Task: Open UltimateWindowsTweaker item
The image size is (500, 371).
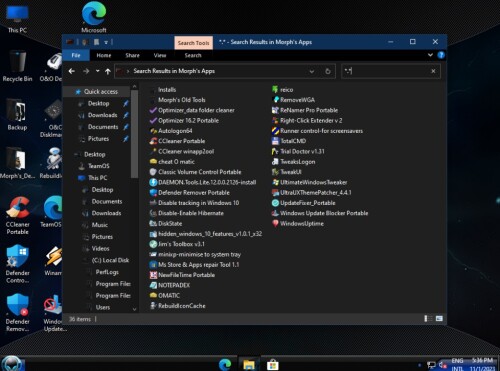Action: (x=310, y=182)
